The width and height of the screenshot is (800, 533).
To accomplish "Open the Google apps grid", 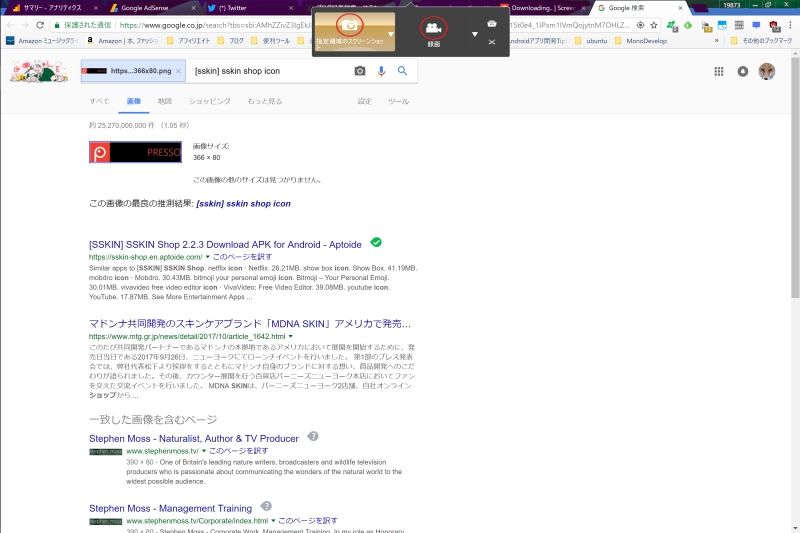I will [719, 71].
